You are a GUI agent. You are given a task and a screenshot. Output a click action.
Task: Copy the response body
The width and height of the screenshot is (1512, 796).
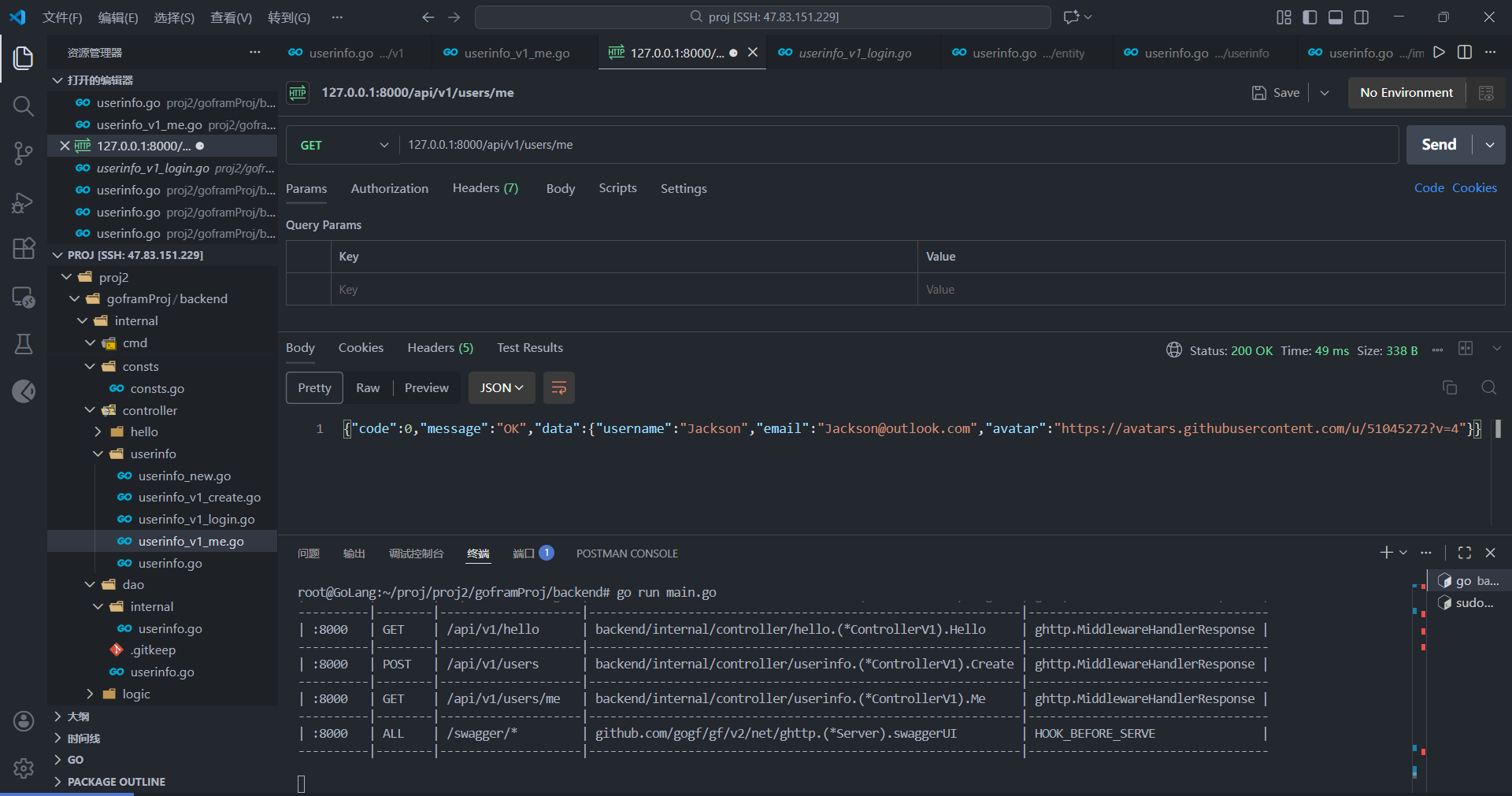point(1450,387)
